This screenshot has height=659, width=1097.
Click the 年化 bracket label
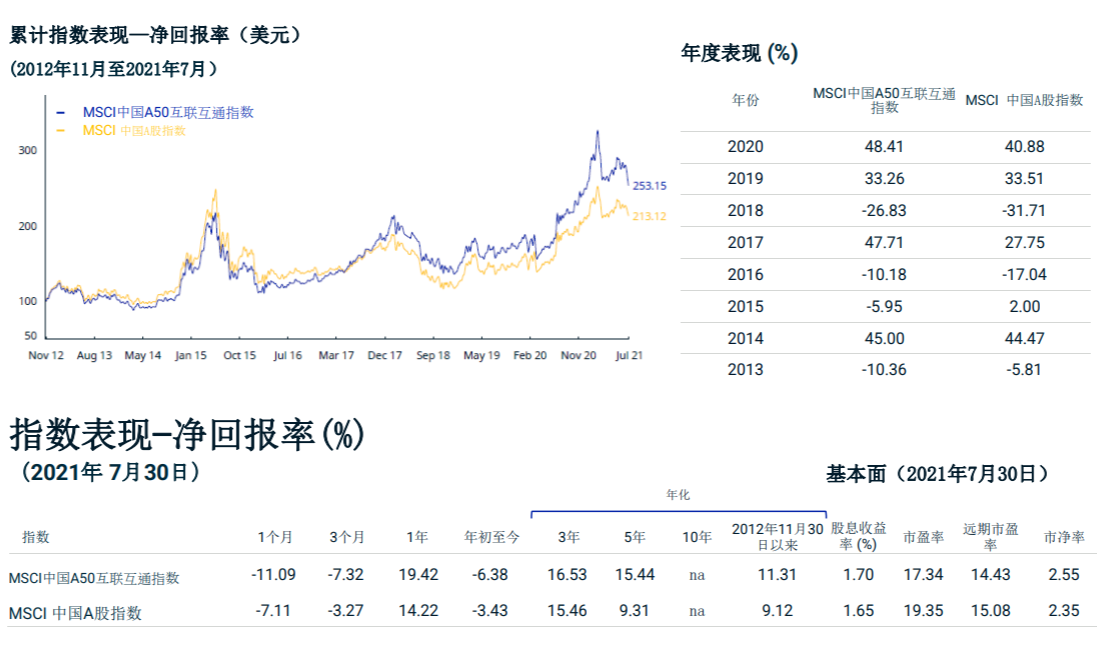point(678,495)
